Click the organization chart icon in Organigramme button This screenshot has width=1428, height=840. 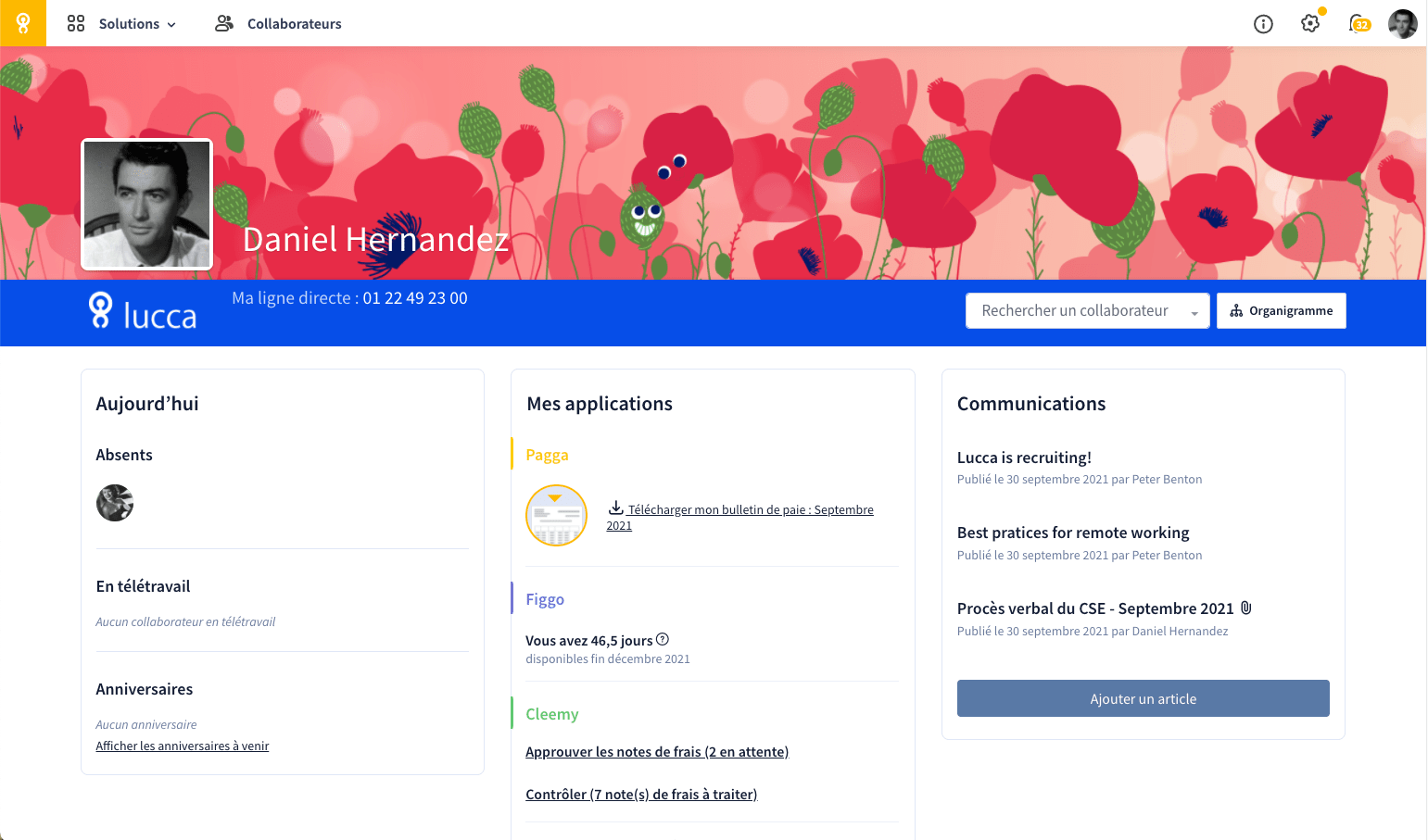[1236, 311]
